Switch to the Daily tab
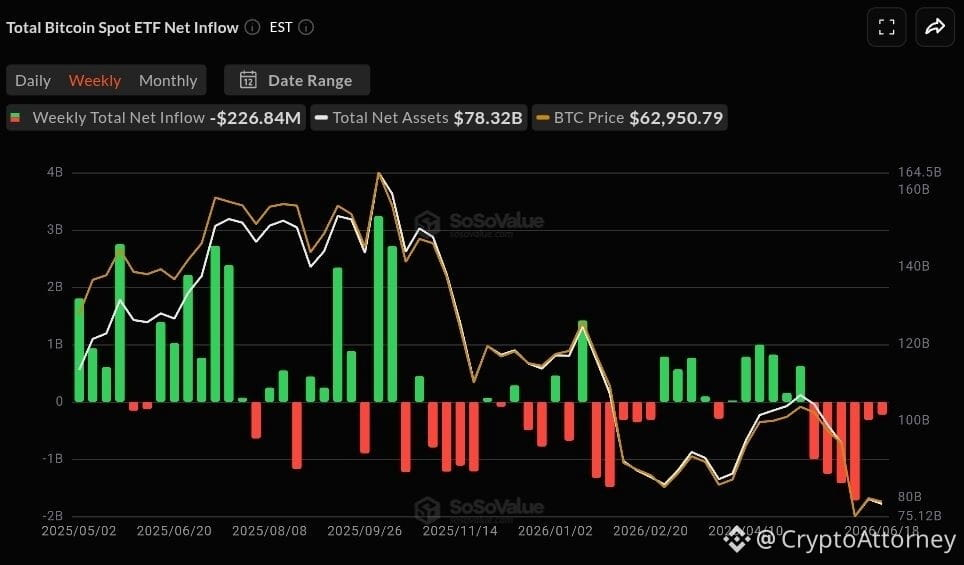The width and height of the screenshot is (964, 565). 33,81
